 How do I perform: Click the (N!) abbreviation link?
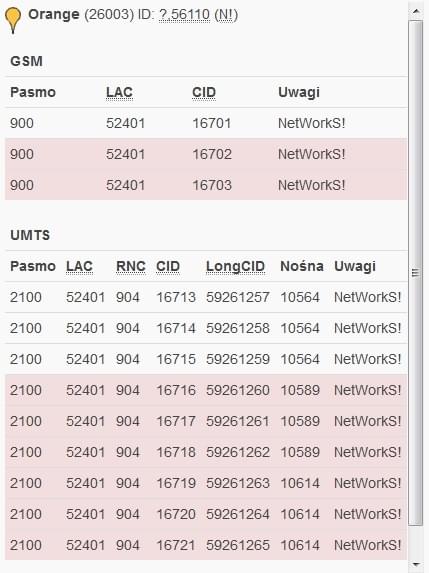click(x=226, y=15)
